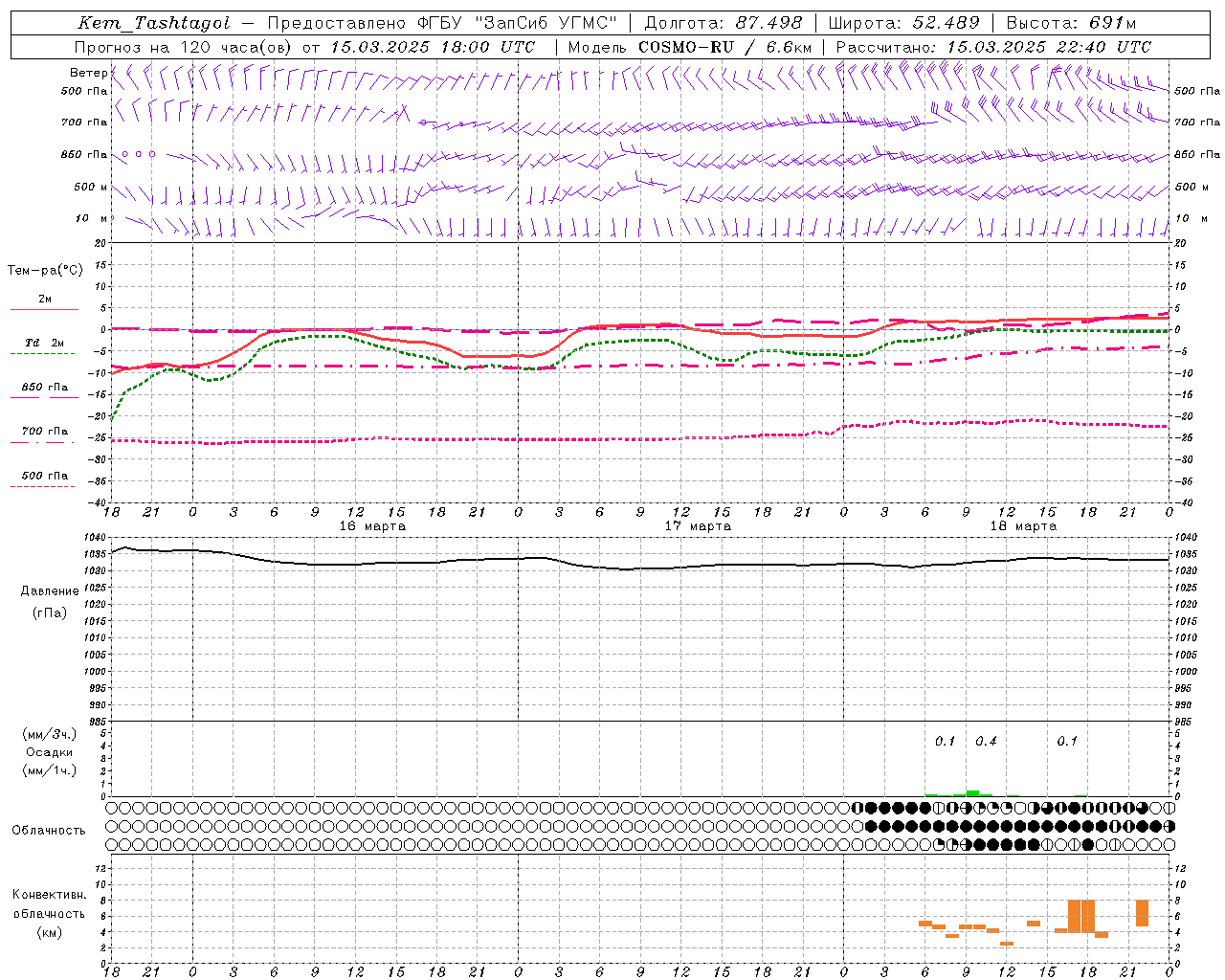The height and width of the screenshot is (980, 1225).
Task: Click the '(гПа)' unit under Давление
Action: coord(50,612)
